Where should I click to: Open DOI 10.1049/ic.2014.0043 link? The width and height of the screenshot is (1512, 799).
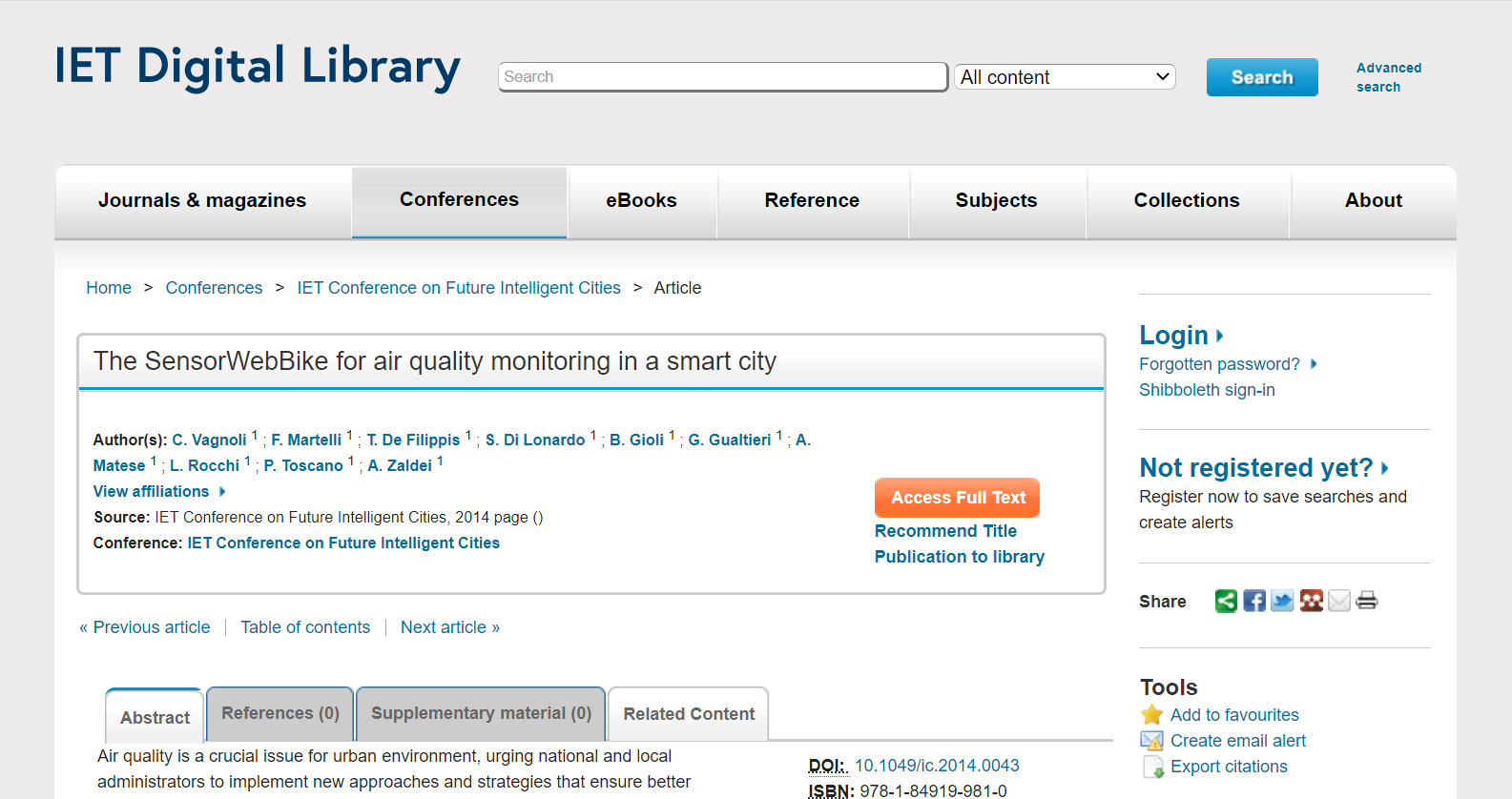[x=937, y=766]
